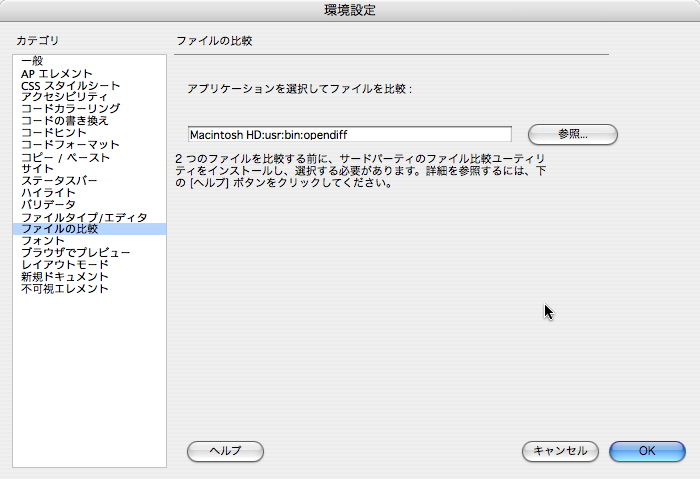Click the キャンセル button
The image size is (700, 479).
560,451
